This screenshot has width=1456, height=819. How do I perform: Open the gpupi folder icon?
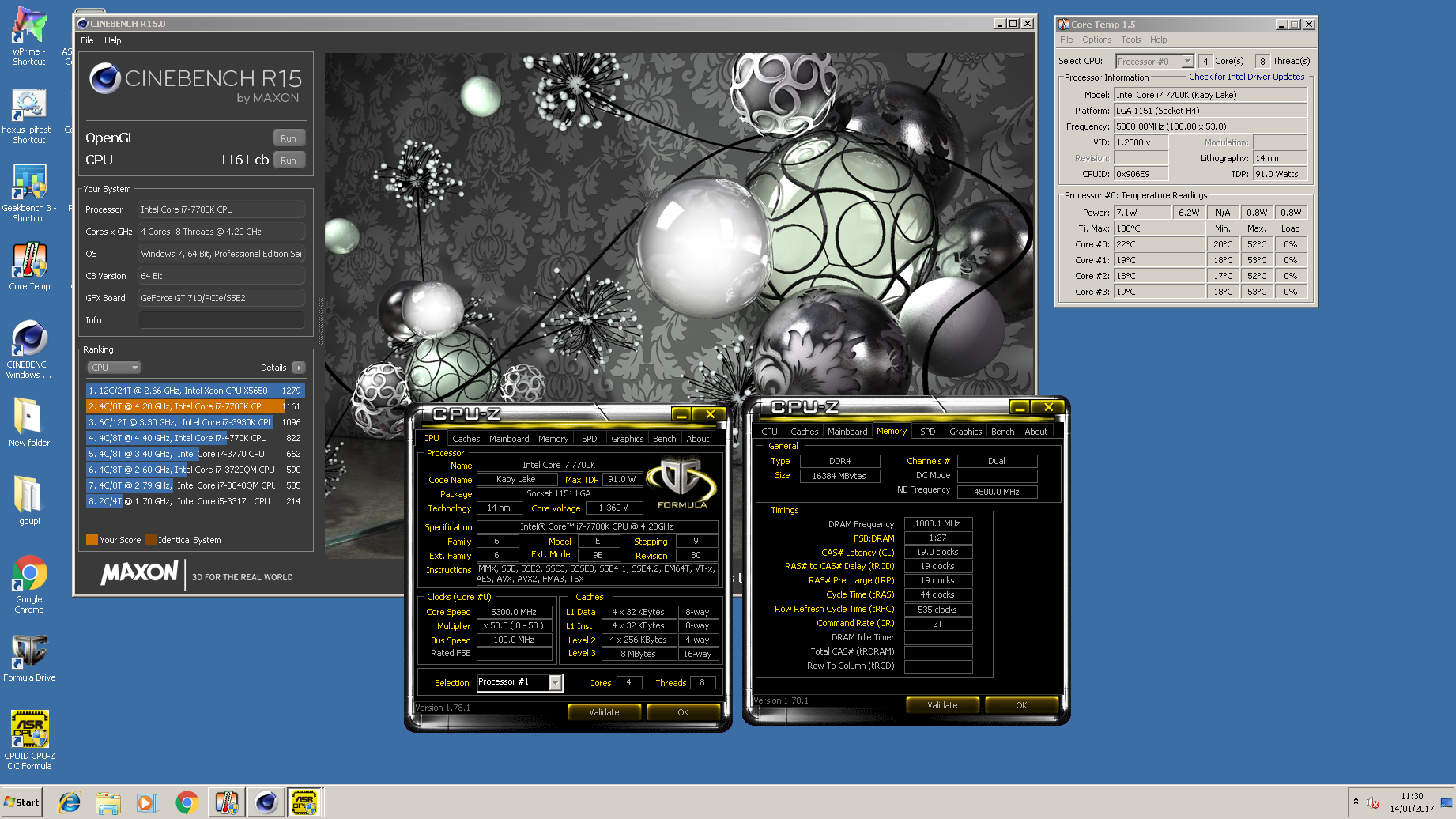pyautogui.click(x=29, y=500)
